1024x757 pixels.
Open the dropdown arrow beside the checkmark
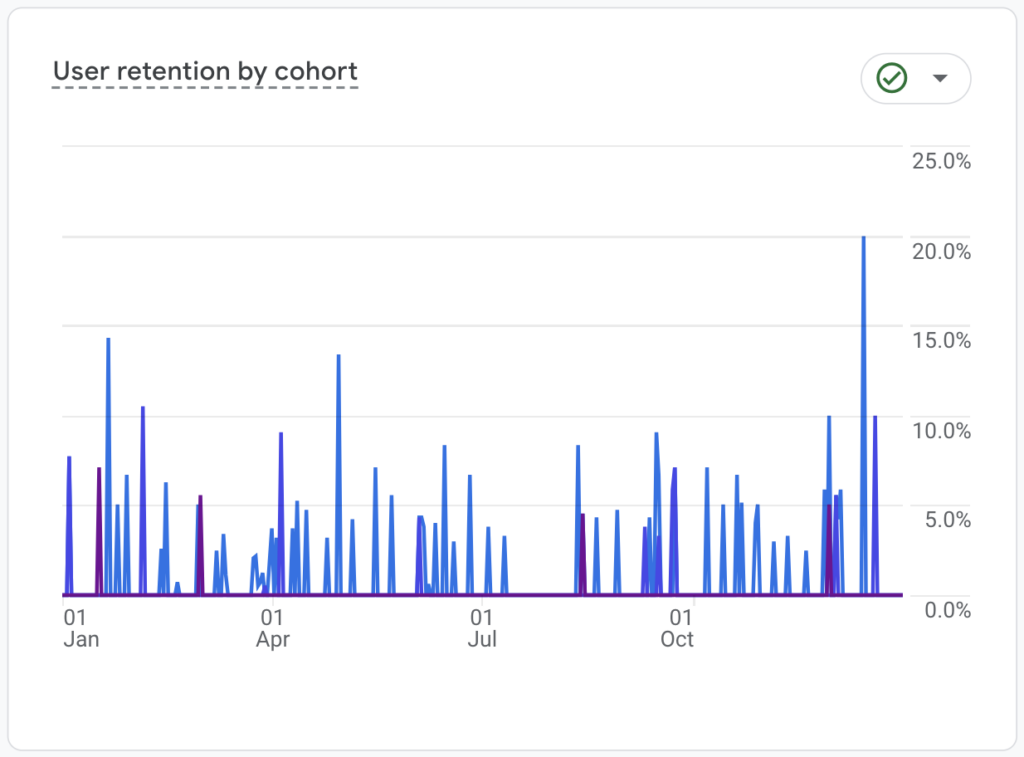(x=939, y=79)
